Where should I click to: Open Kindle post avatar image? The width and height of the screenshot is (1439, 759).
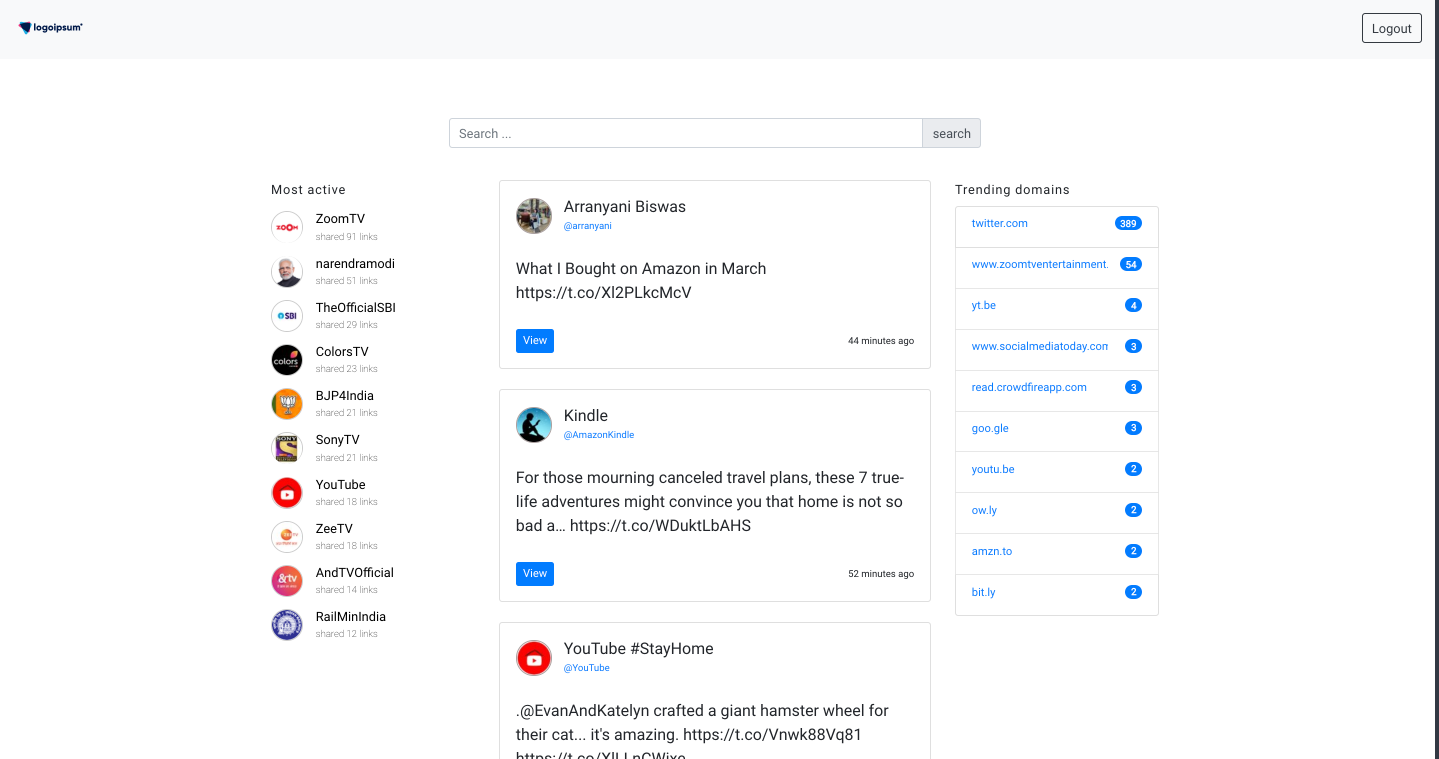point(534,425)
